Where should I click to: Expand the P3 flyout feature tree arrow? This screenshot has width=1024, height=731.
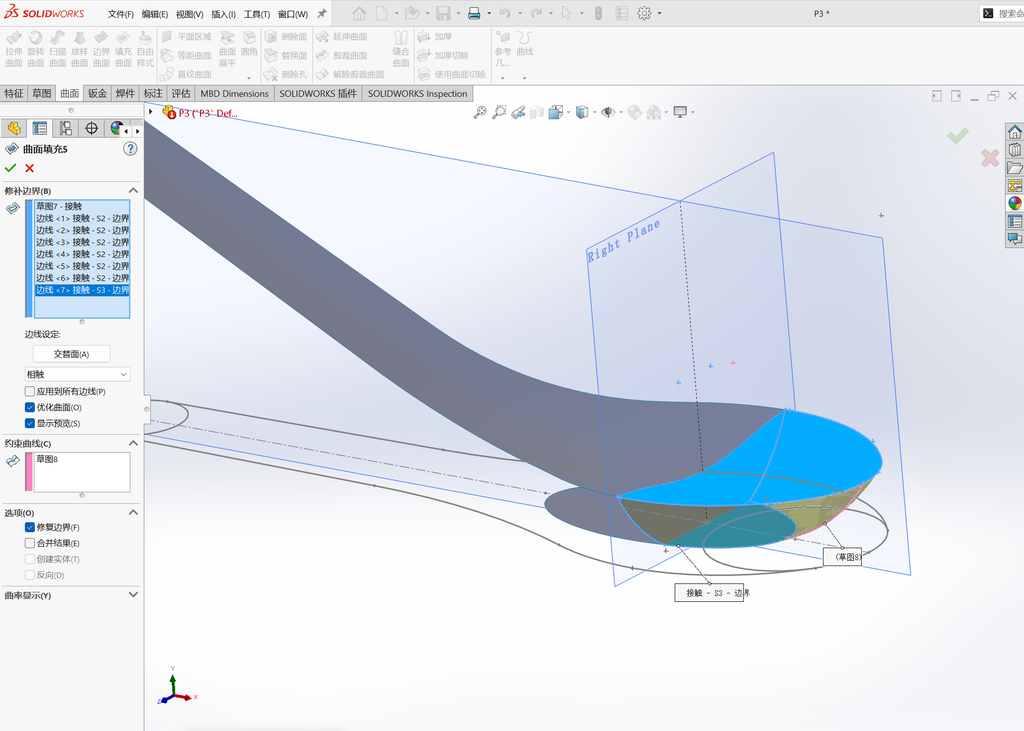[151, 112]
